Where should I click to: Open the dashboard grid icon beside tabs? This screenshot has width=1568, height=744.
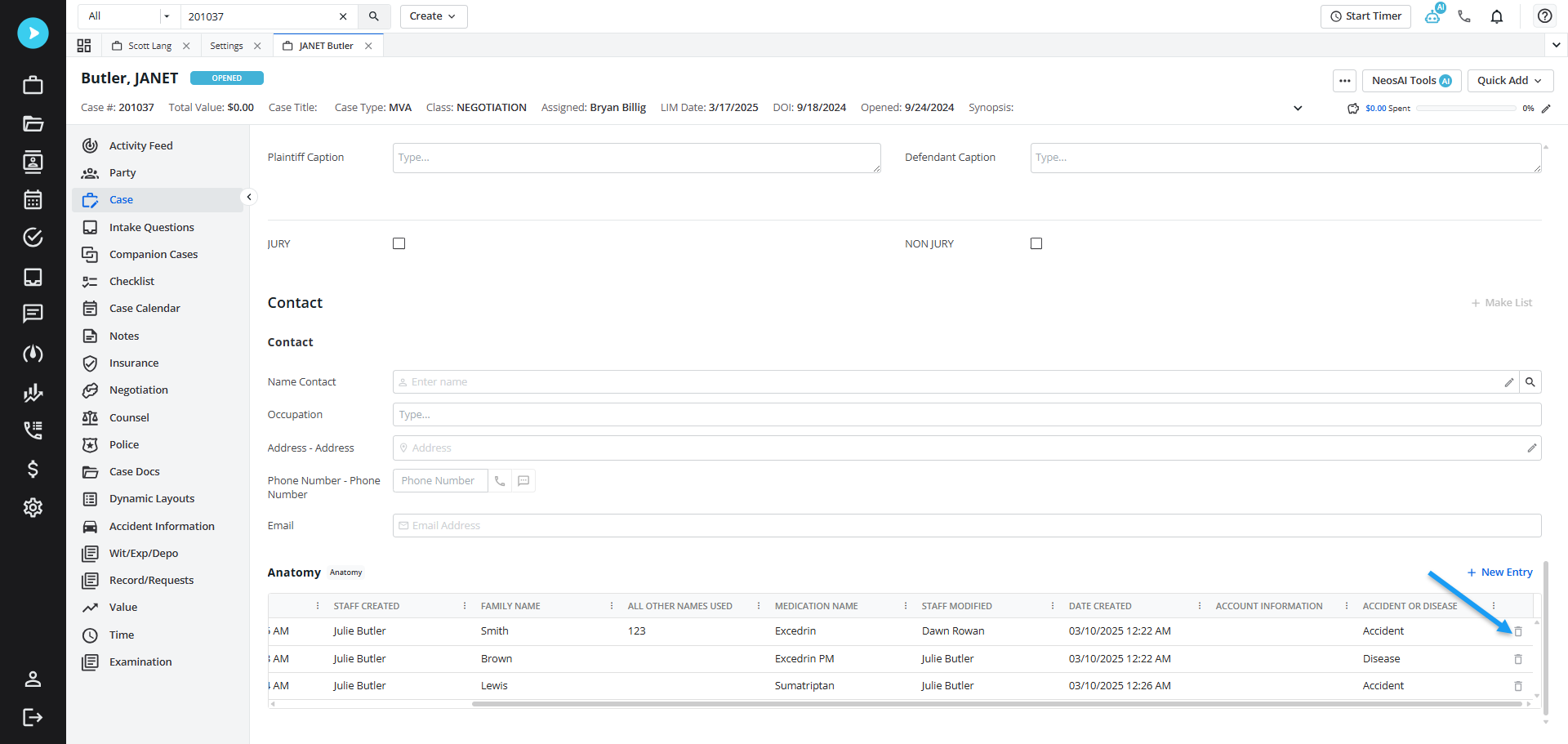pyautogui.click(x=84, y=46)
